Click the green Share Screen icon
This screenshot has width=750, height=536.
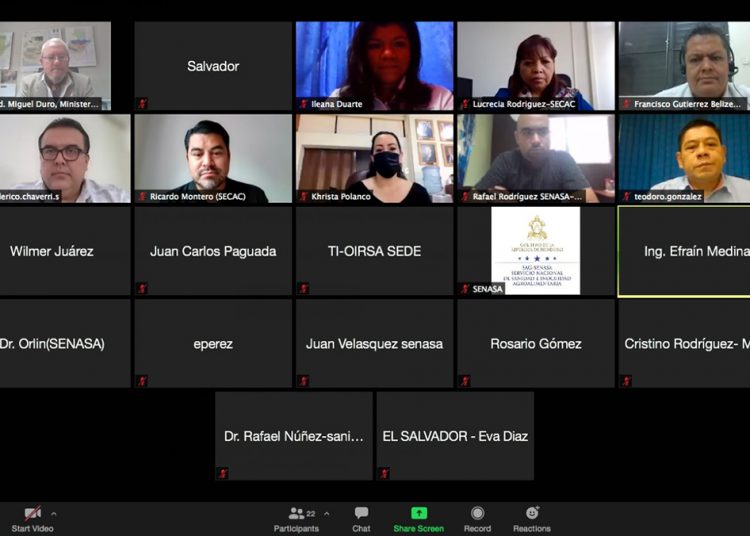pos(418,513)
